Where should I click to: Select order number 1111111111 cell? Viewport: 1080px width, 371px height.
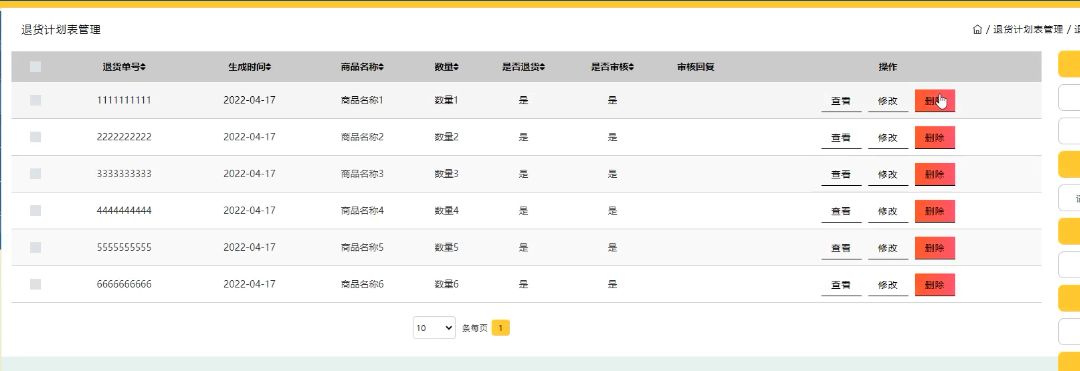pos(124,100)
